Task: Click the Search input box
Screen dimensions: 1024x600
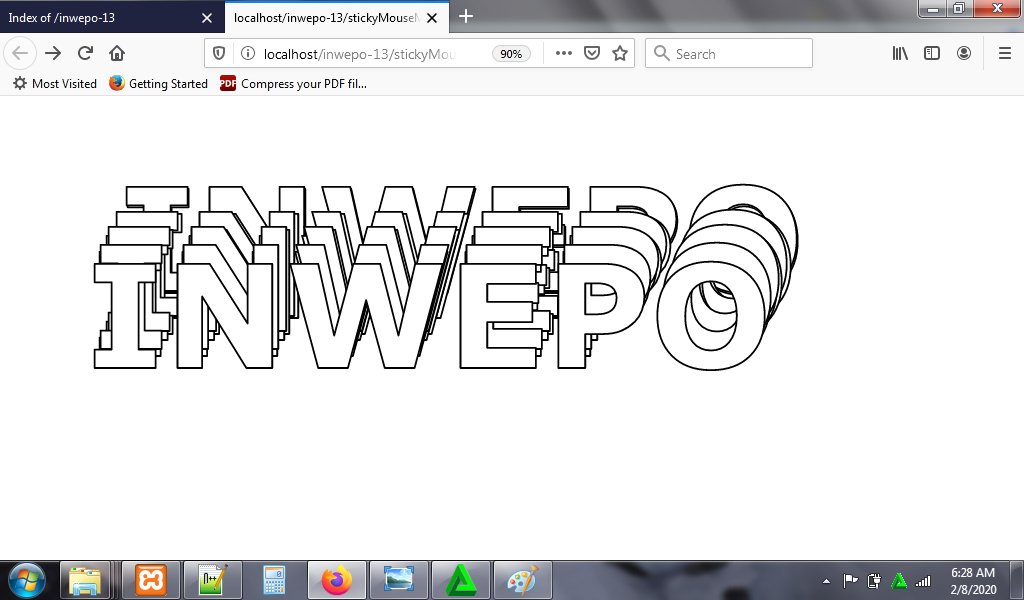Action: [729, 54]
